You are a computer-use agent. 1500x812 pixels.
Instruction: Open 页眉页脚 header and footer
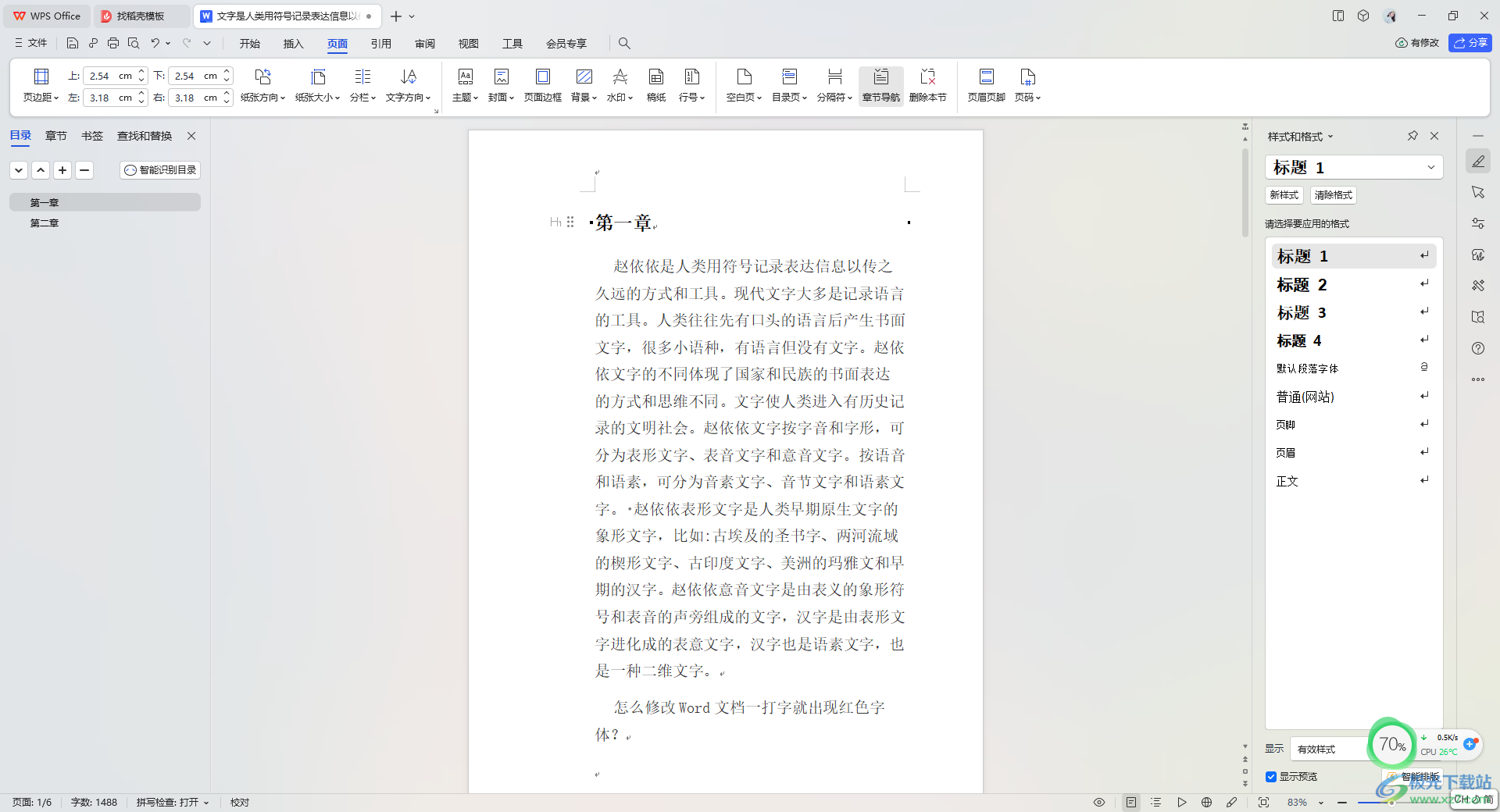pos(986,85)
